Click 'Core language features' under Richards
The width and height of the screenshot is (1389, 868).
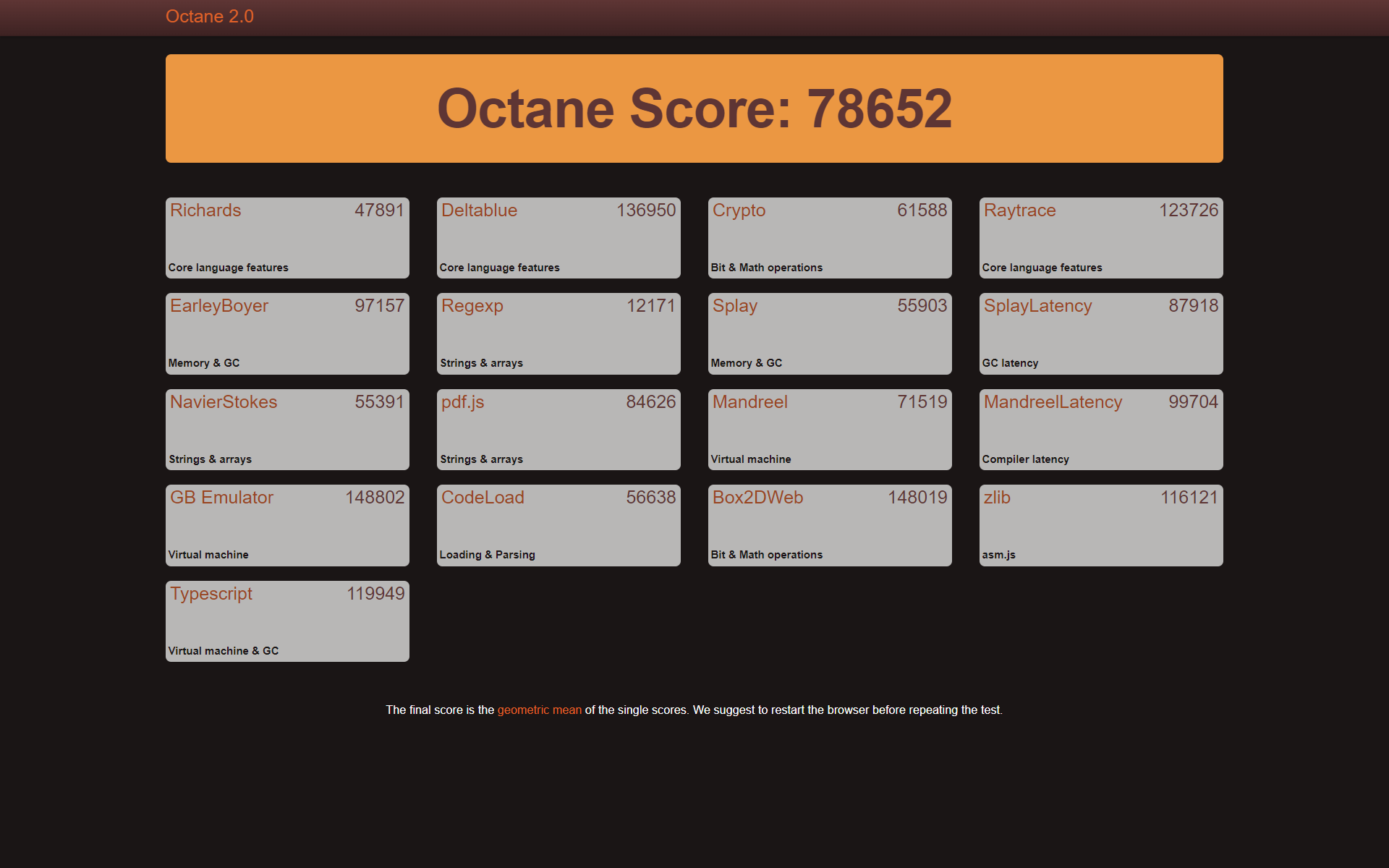[x=228, y=268]
